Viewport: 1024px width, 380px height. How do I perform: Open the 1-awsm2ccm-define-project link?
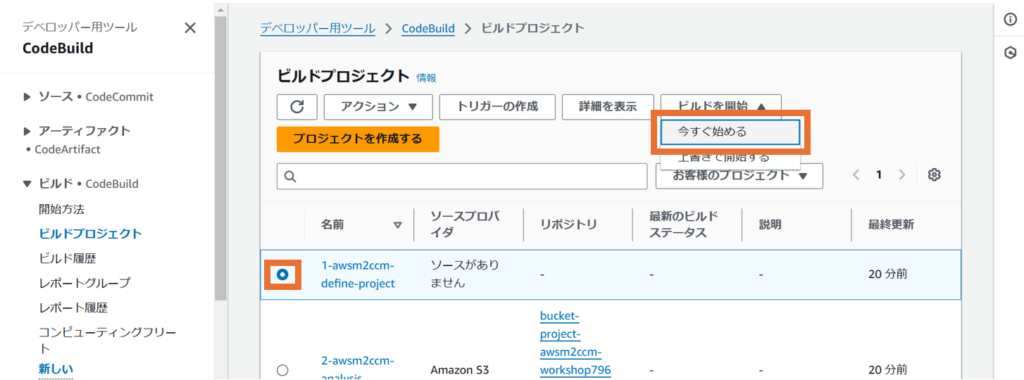(359, 275)
